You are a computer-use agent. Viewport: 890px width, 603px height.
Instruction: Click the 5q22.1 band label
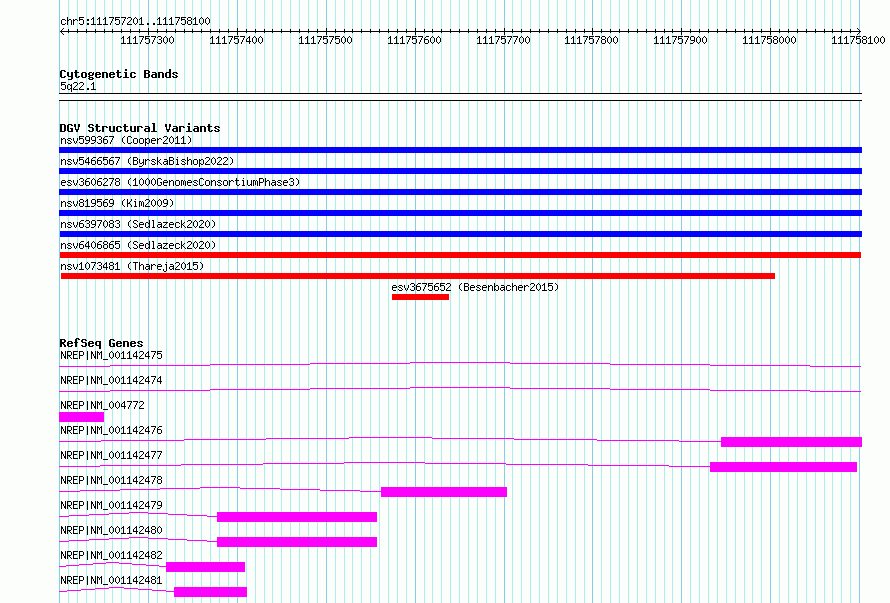(78, 86)
